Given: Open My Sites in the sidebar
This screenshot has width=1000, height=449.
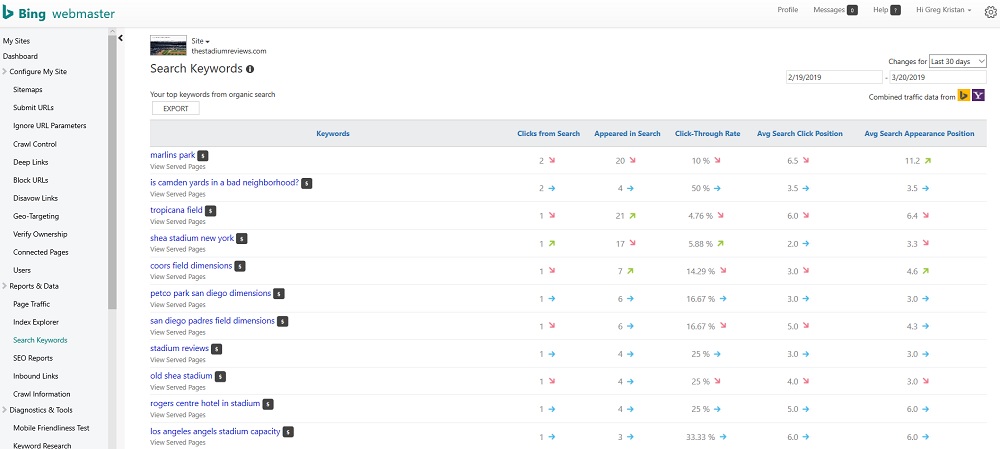Looking at the screenshot, I should click(x=17, y=41).
